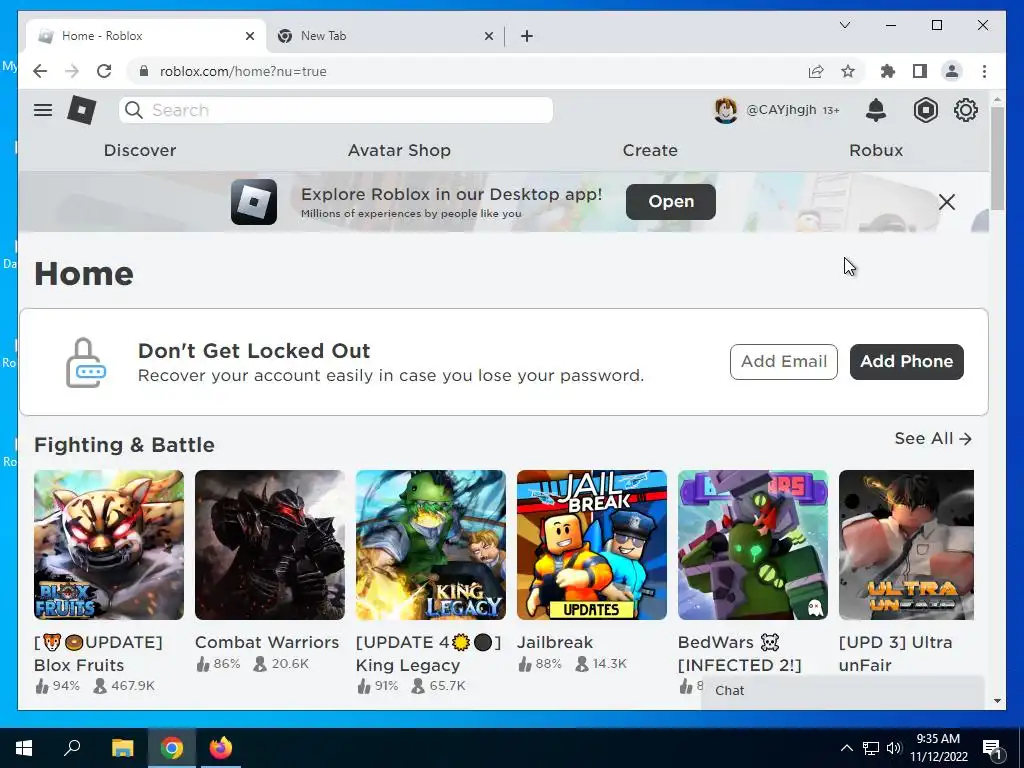Click the Add Phone button
This screenshot has width=1024, height=768.
(x=906, y=362)
